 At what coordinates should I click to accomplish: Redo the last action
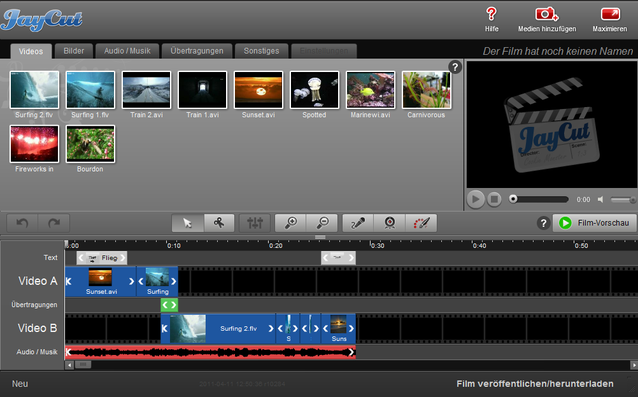[x=54, y=223]
